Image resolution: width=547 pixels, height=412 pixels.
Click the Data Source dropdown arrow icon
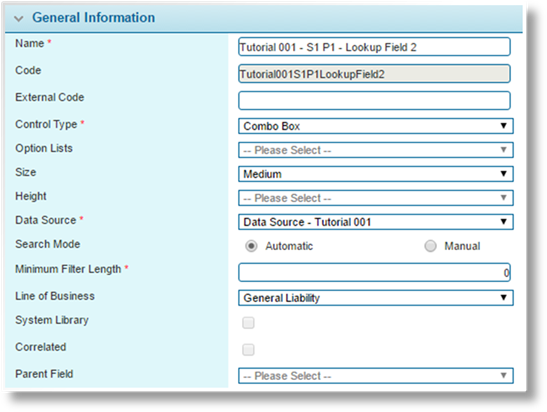(x=503, y=222)
